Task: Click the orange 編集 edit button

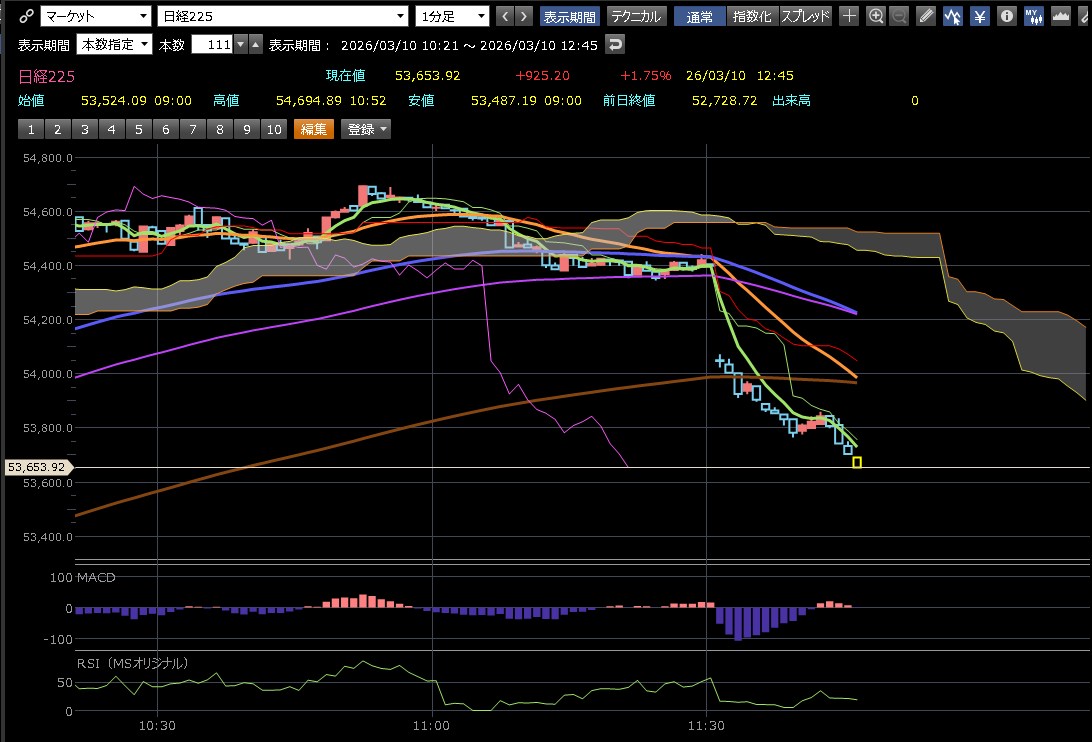Action: 314,129
